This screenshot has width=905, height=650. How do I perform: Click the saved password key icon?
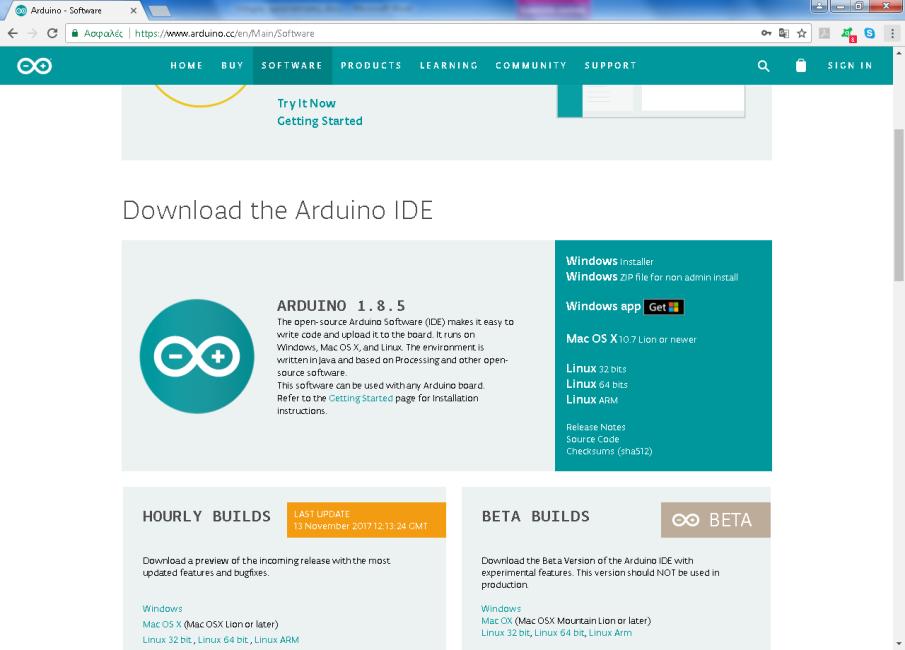766,33
